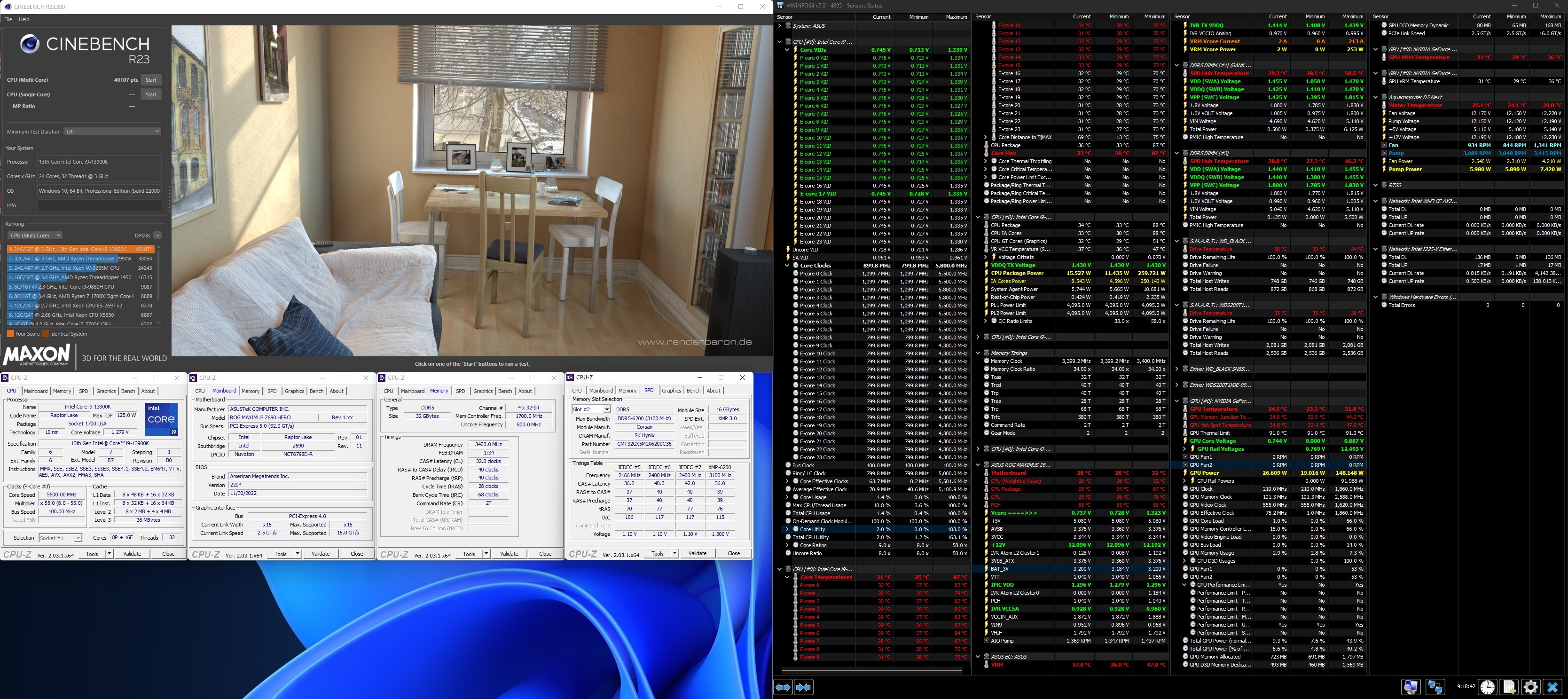The height and width of the screenshot is (699, 1568).
Task: Click the Cinebench Processor field
Action: coord(100,161)
